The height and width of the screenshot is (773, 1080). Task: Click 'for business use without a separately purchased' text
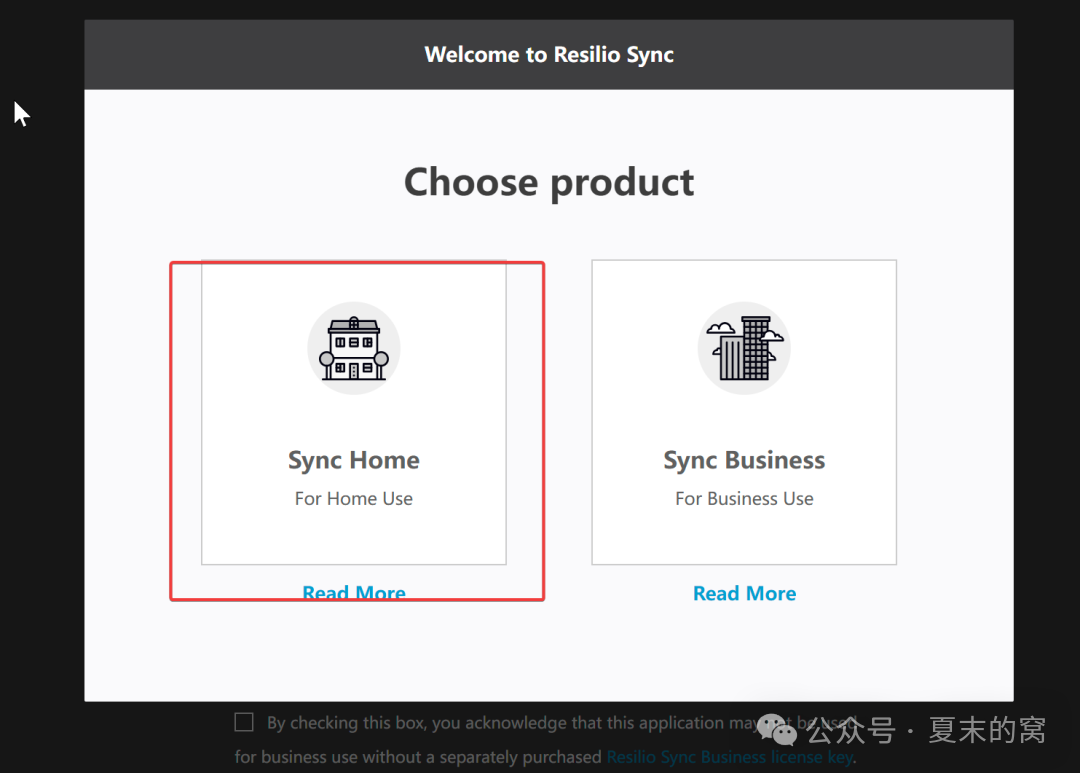click(418, 757)
